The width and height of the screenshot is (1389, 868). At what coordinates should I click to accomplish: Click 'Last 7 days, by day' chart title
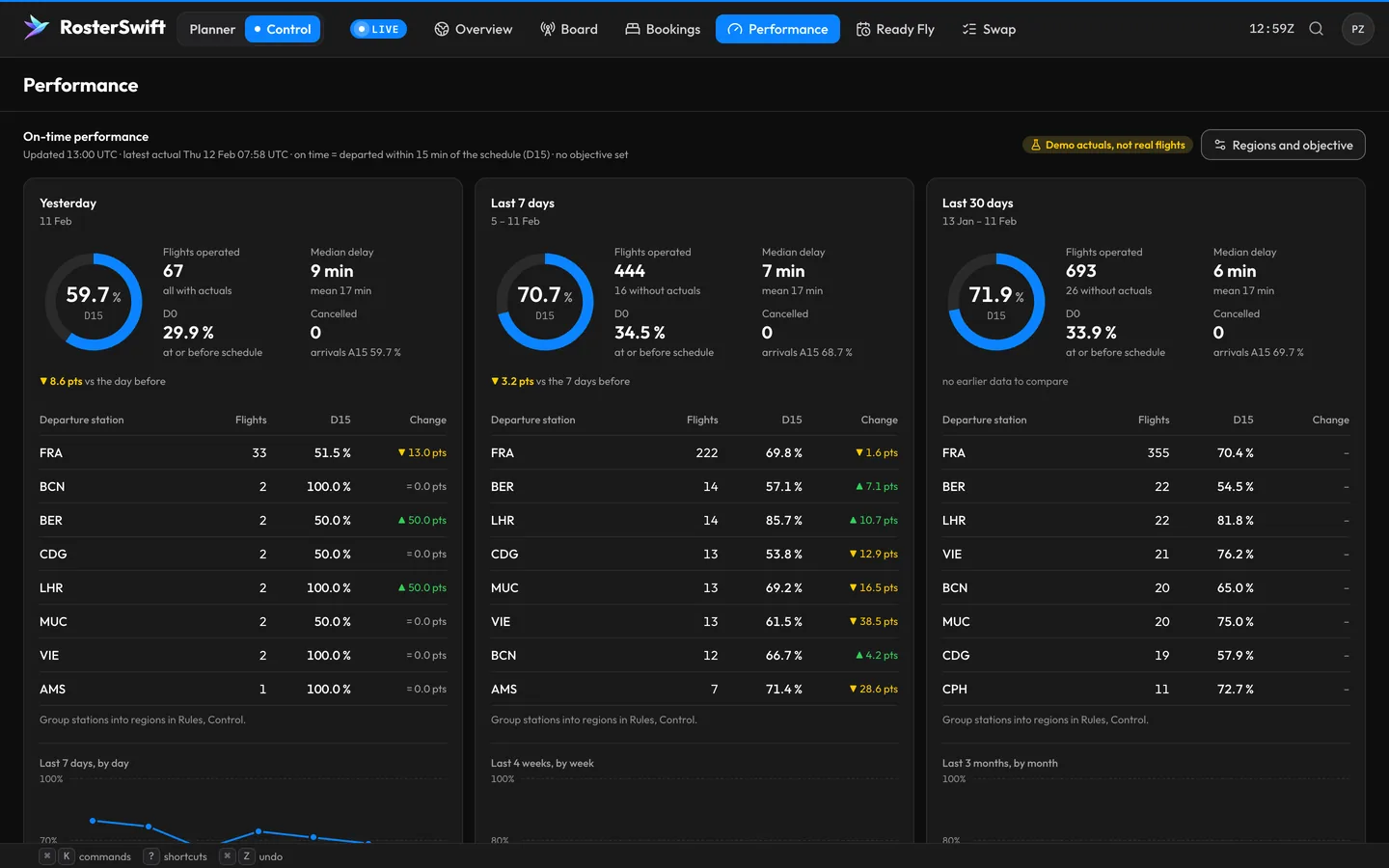coord(84,763)
